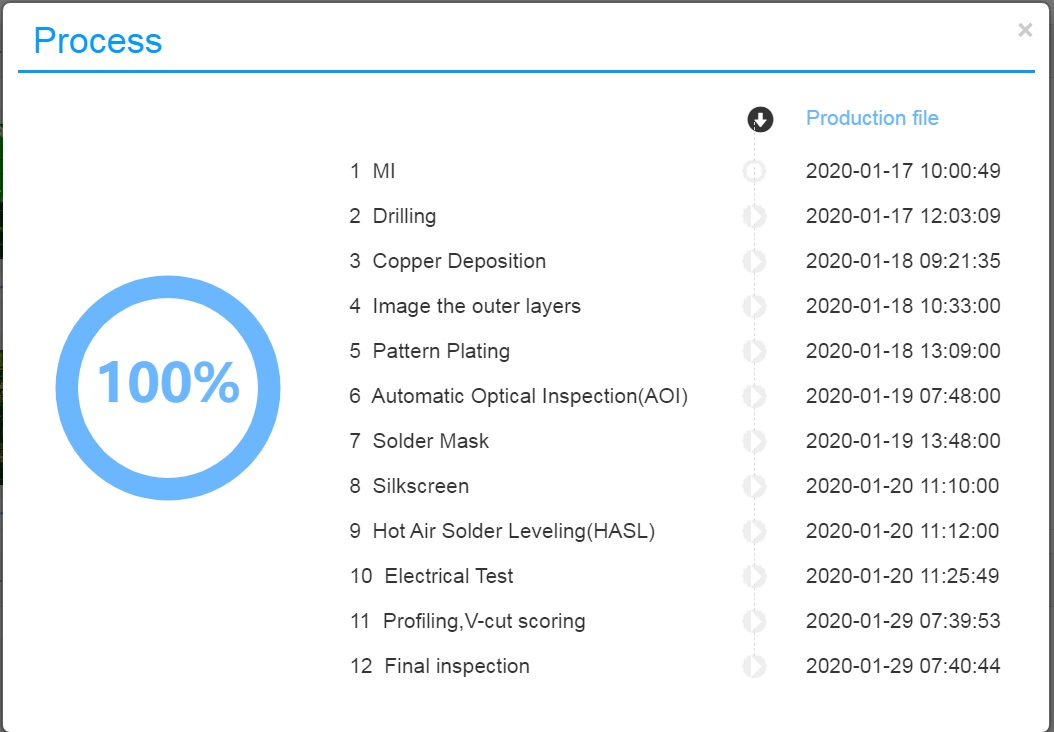The height and width of the screenshot is (732, 1054).
Task: Click the Electrical Test step arrow icon
Action: pyautogui.click(x=754, y=577)
